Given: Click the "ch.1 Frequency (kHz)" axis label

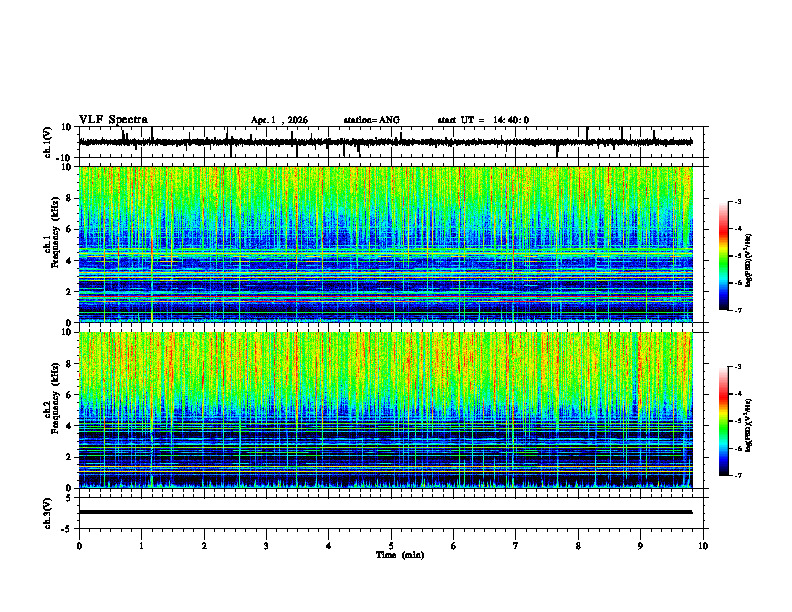Looking at the screenshot, I should click(x=51, y=230).
